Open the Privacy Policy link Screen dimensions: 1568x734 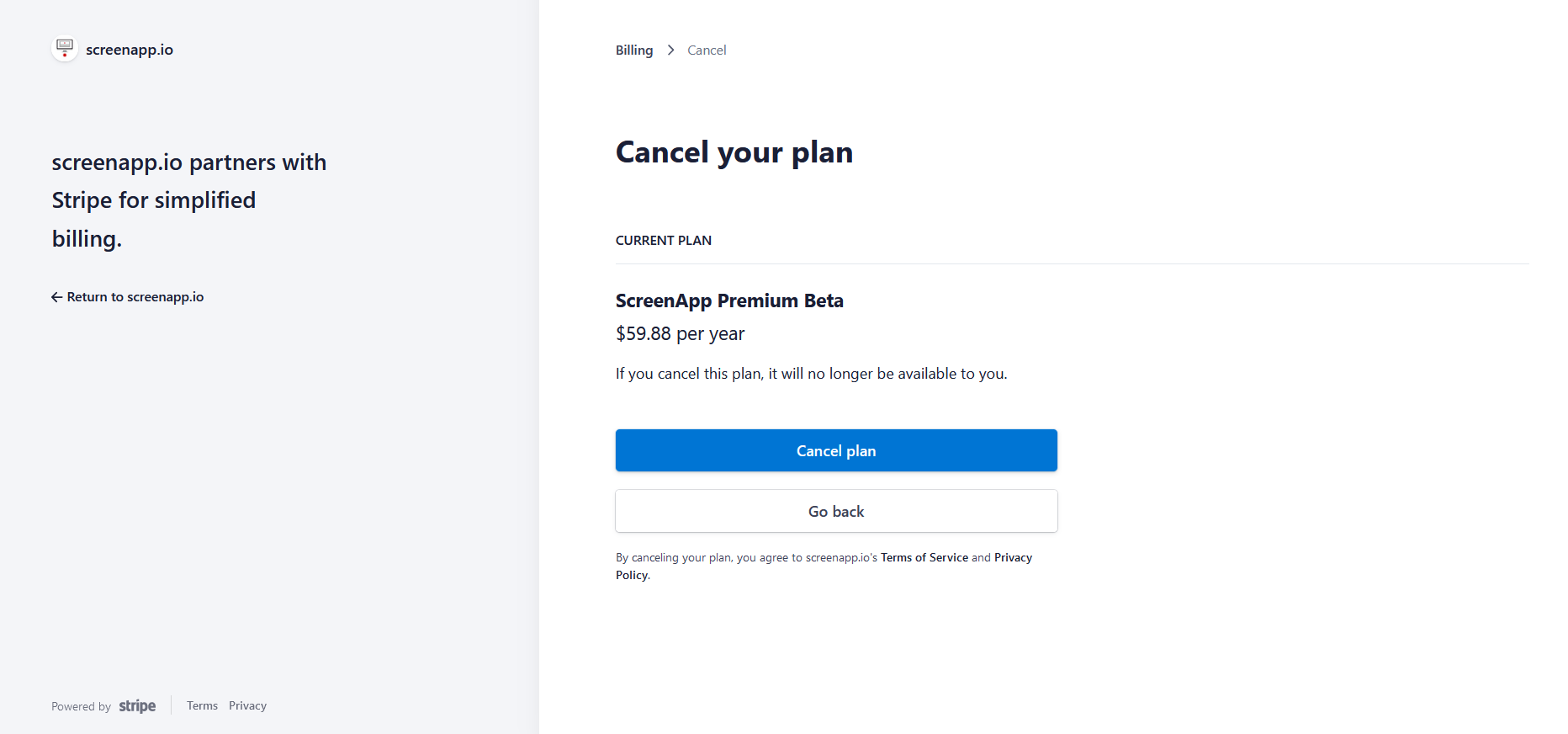pyautogui.click(x=1012, y=557)
